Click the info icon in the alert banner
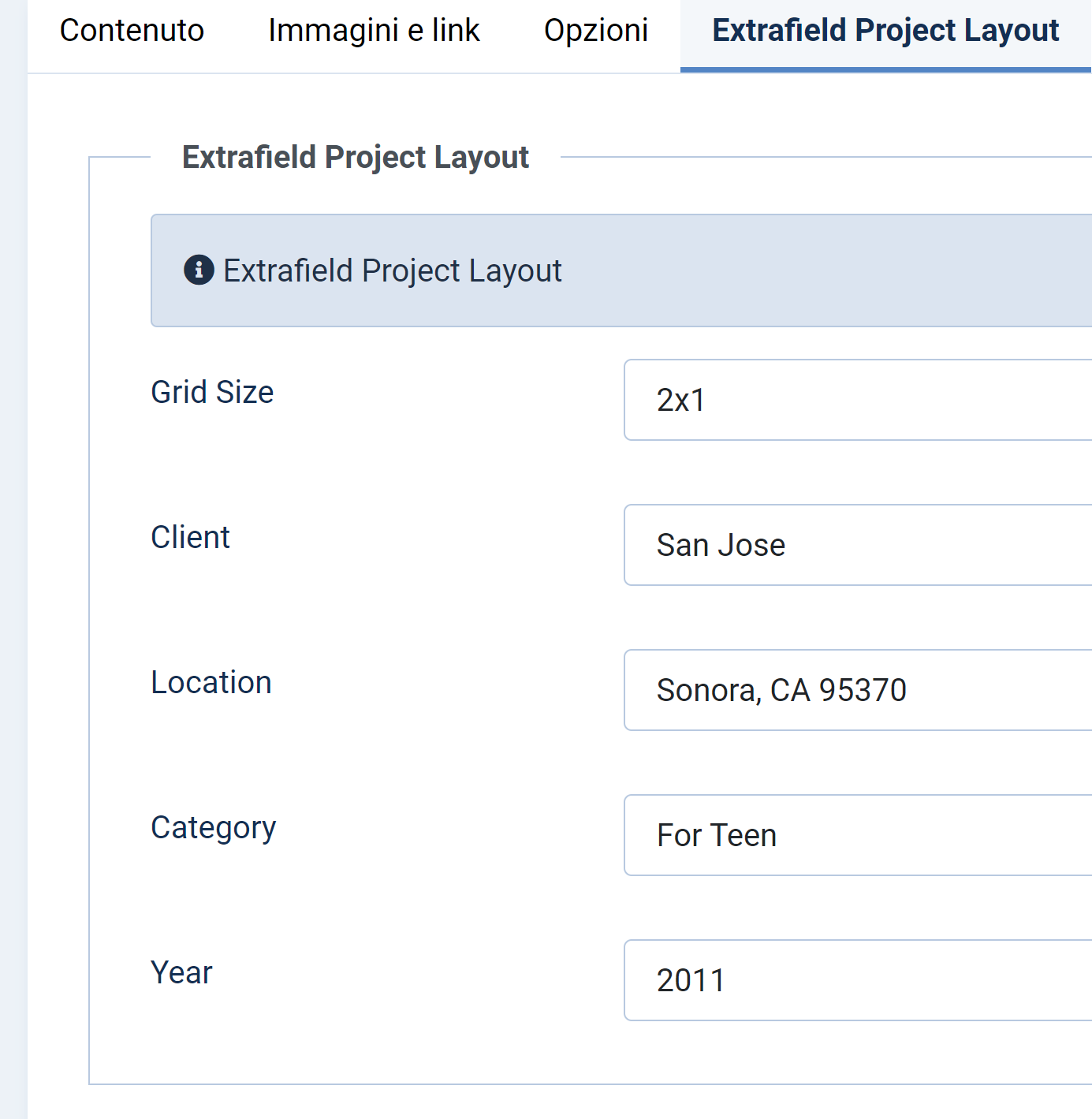 pyautogui.click(x=199, y=270)
